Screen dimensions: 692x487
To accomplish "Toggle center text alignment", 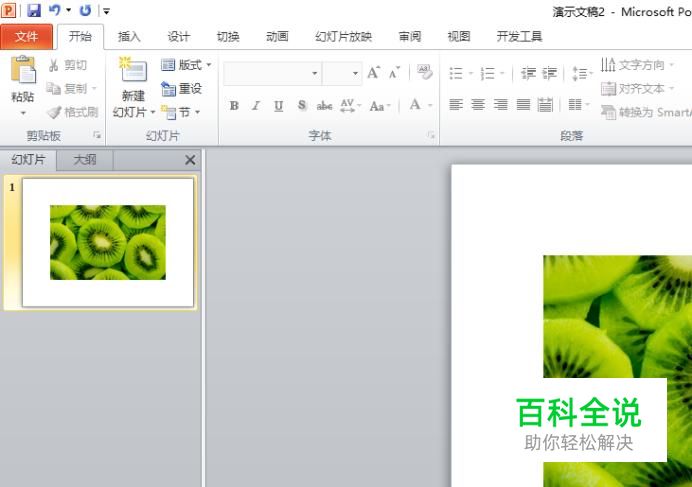I will pyautogui.click(x=478, y=105).
